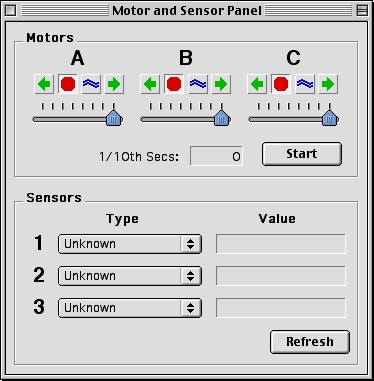
Task: Choose float mode for motor C
Action: pyautogui.click(x=305, y=84)
